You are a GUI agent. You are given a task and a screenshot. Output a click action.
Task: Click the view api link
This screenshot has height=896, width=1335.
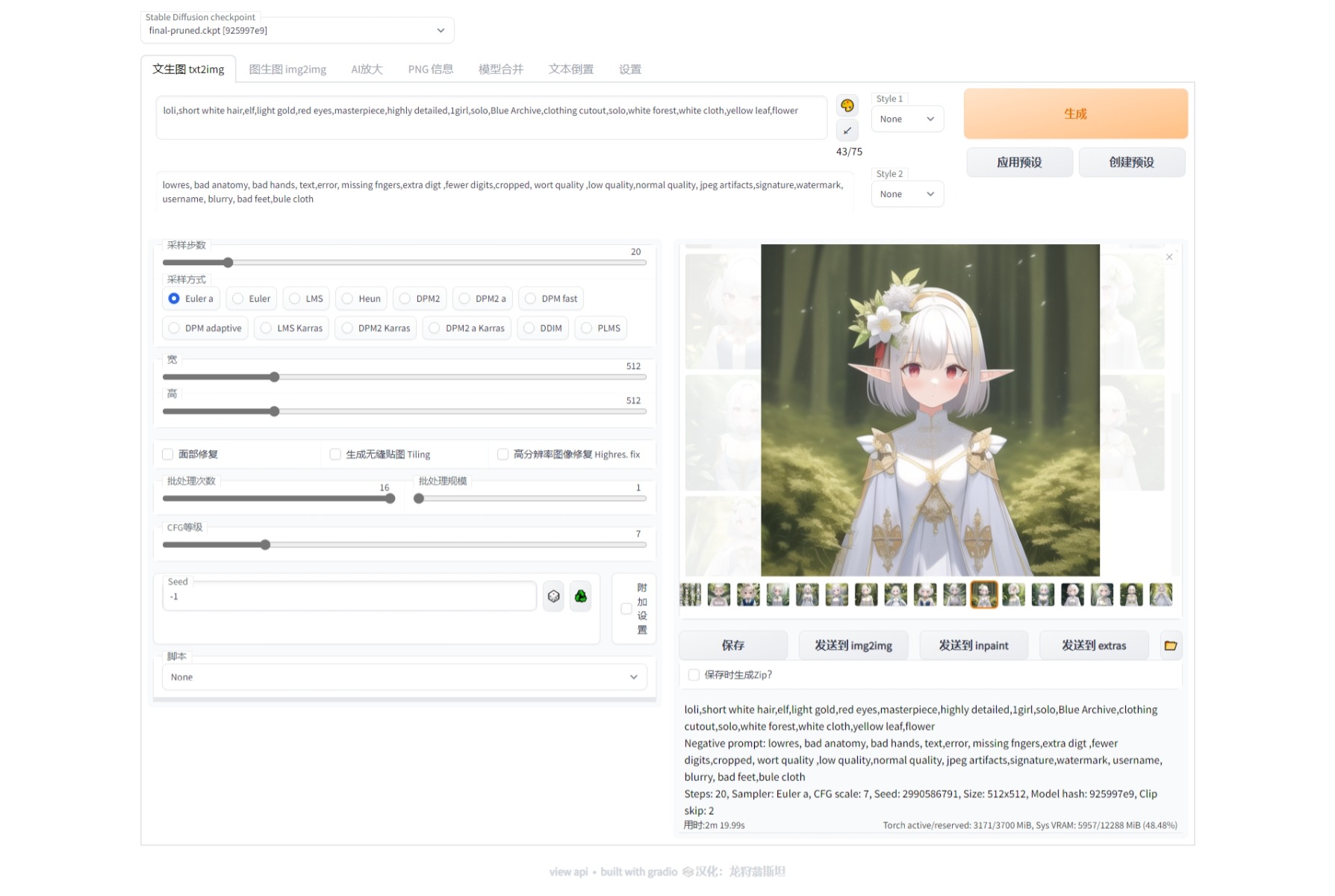point(568,871)
